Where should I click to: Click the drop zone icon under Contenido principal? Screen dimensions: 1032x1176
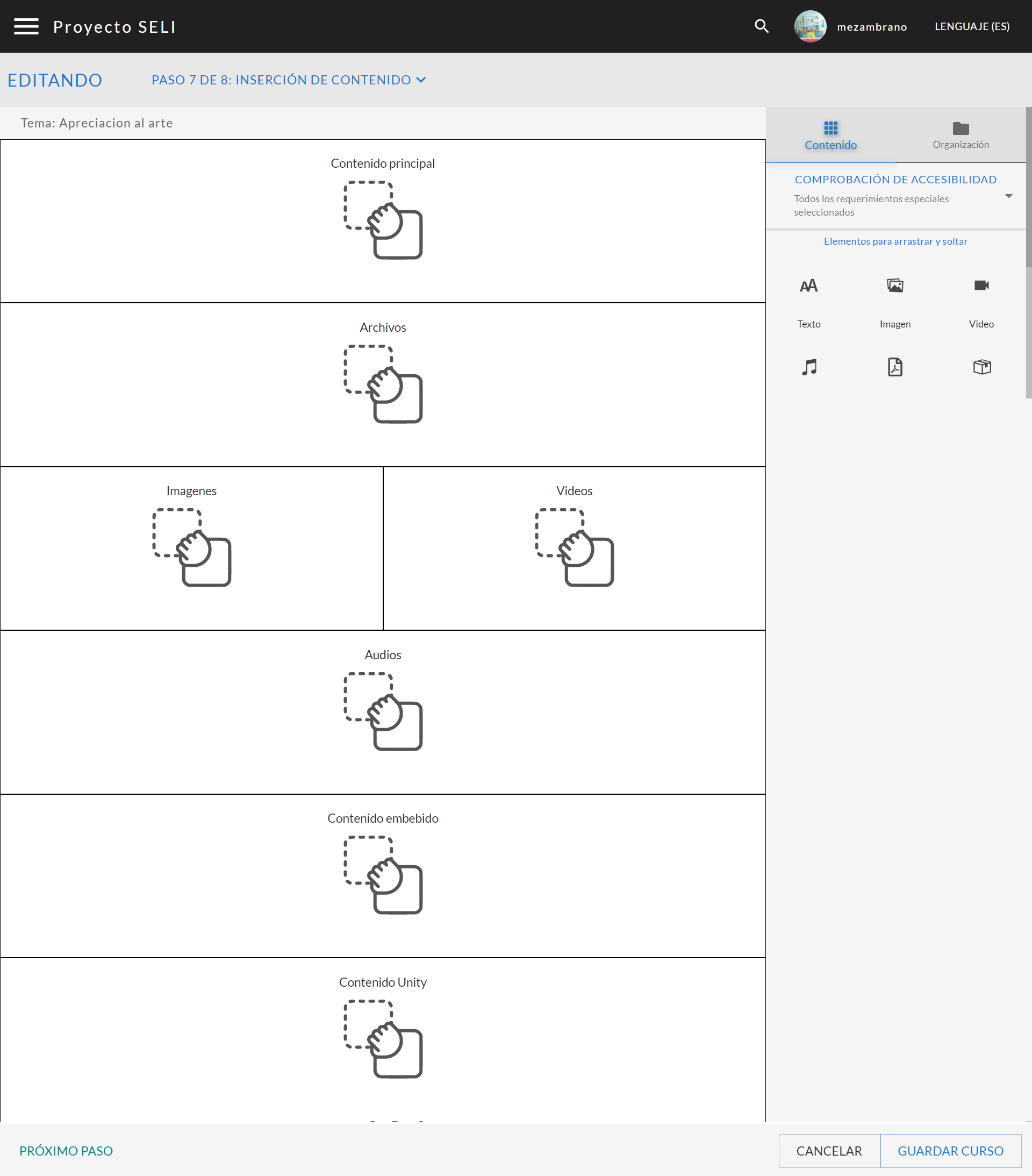pyautogui.click(x=383, y=220)
